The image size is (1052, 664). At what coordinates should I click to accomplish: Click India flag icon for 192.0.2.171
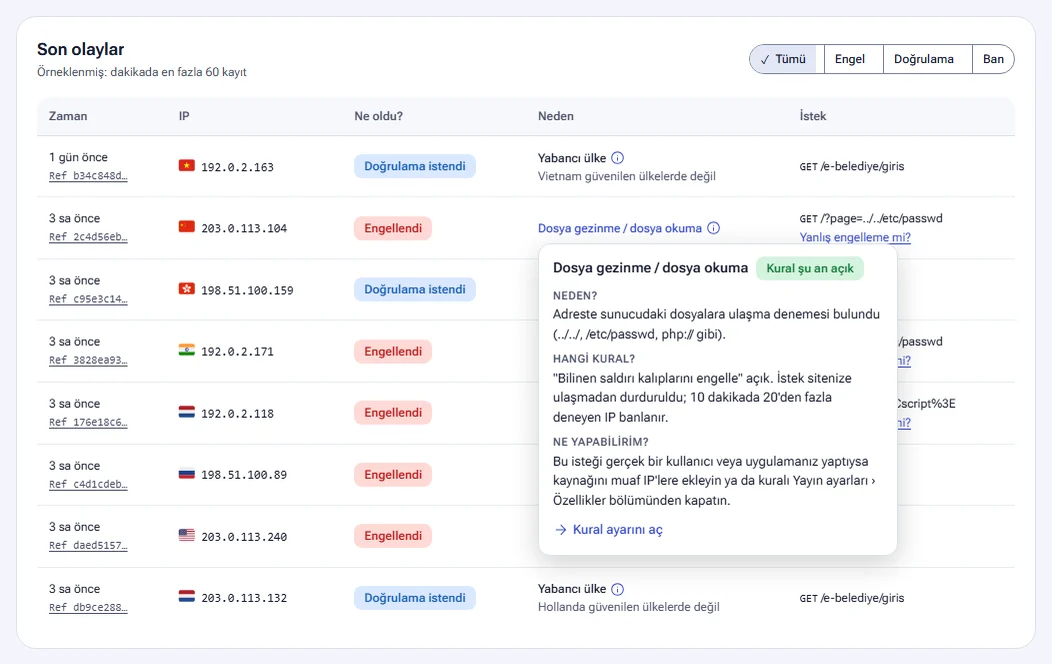click(187, 350)
